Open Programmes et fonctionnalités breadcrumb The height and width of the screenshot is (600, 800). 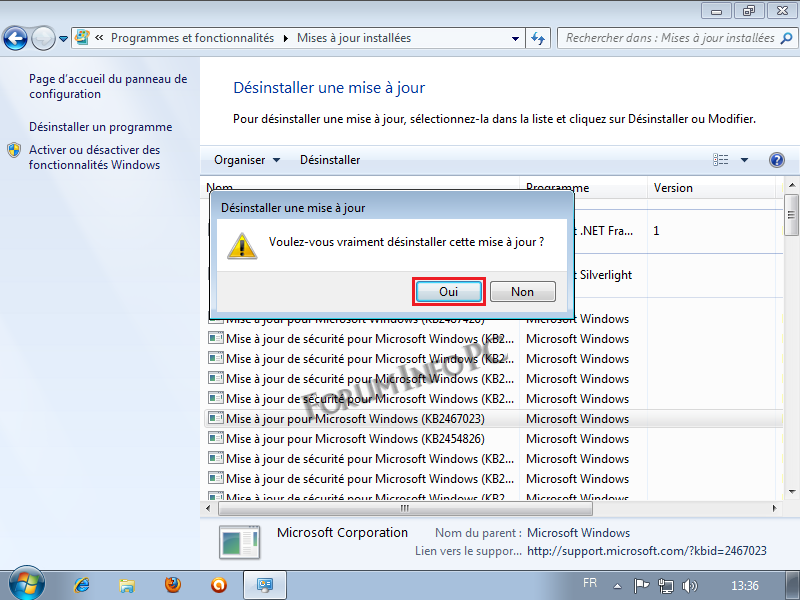[x=192, y=38]
